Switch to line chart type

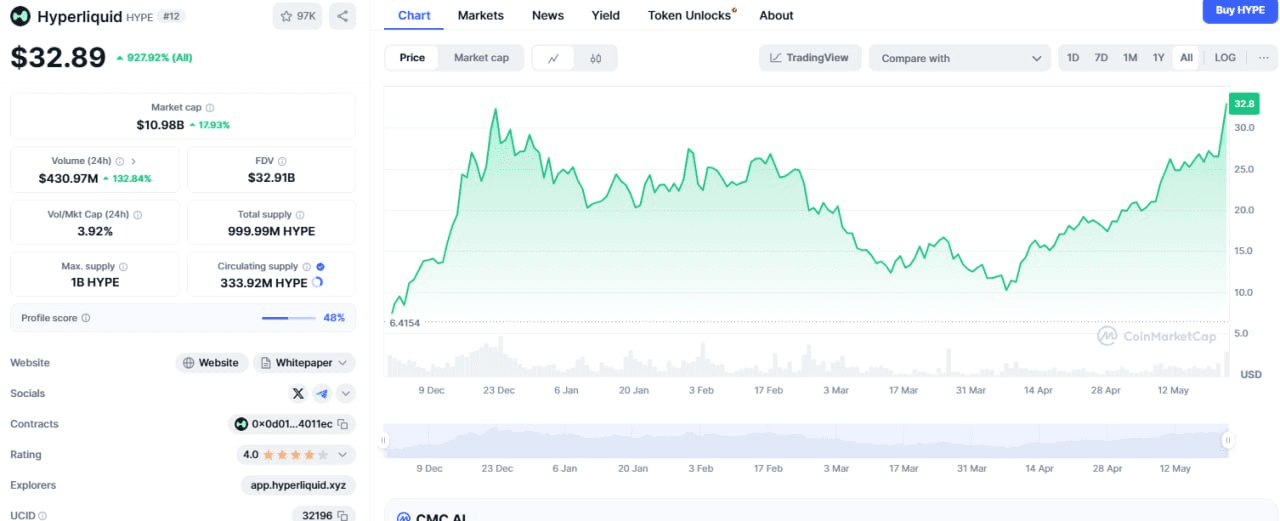point(554,58)
